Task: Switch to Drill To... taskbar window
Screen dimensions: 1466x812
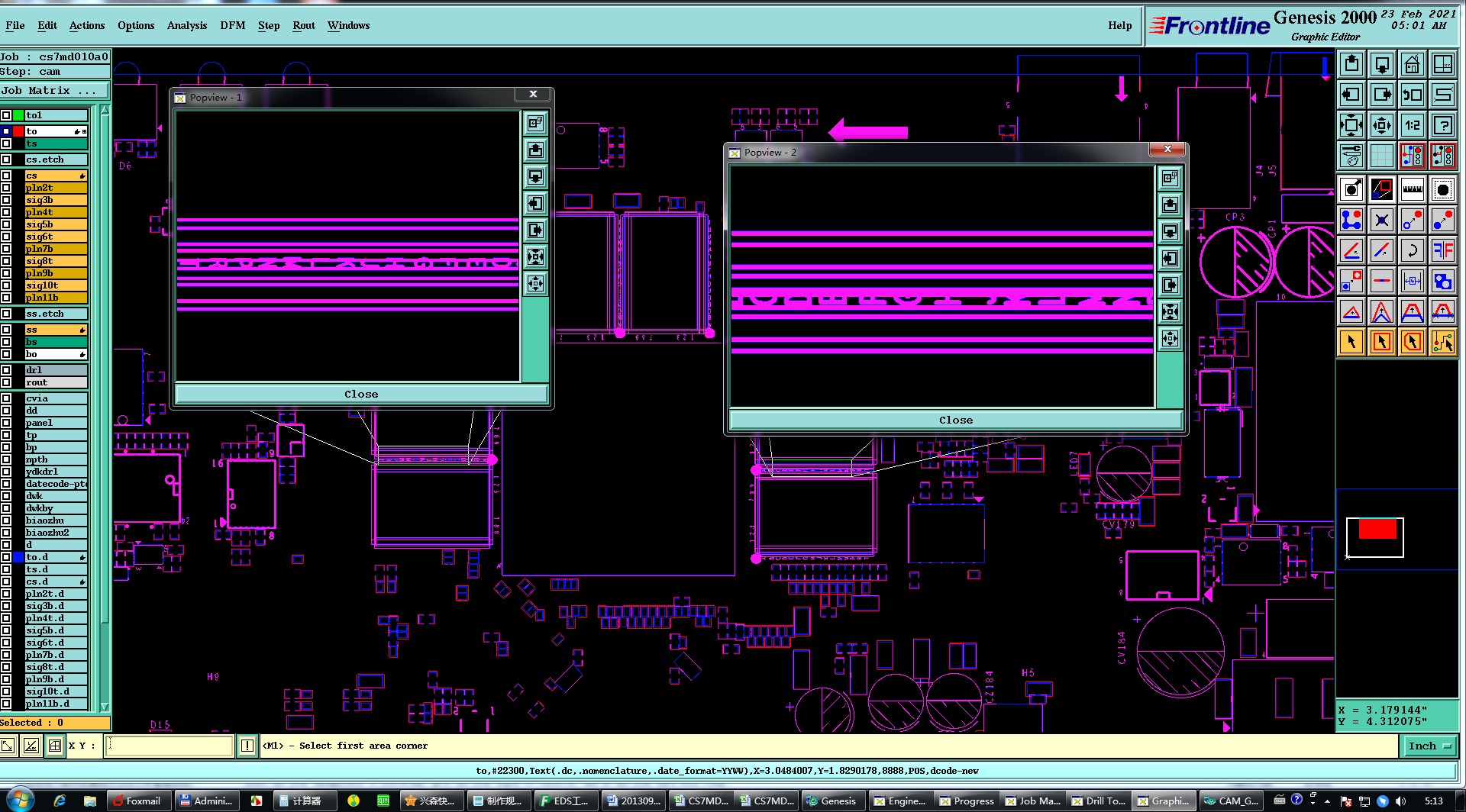Action: click(x=1099, y=801)
